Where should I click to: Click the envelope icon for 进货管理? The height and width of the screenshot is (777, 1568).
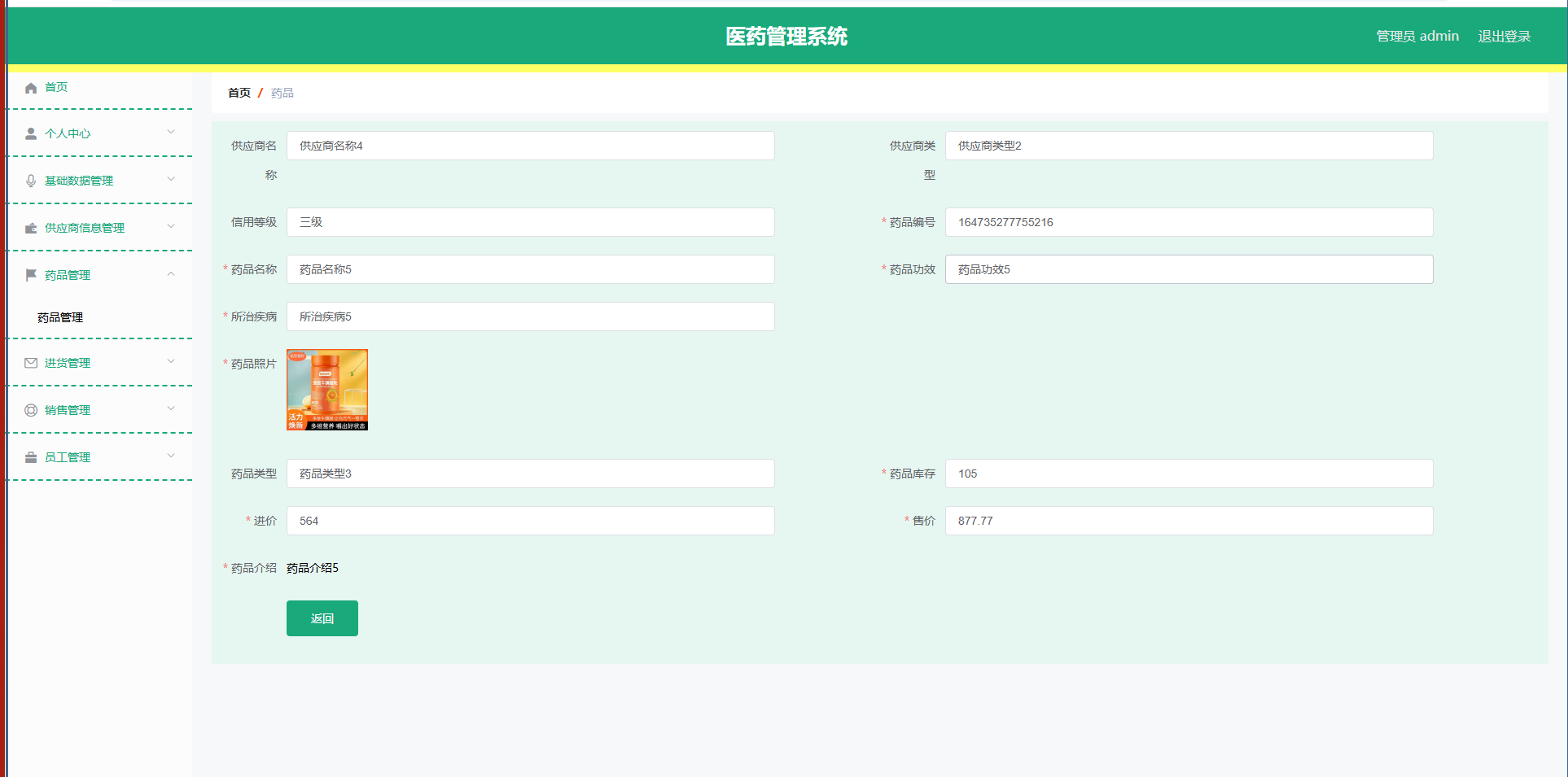click(x=31, y=362)
